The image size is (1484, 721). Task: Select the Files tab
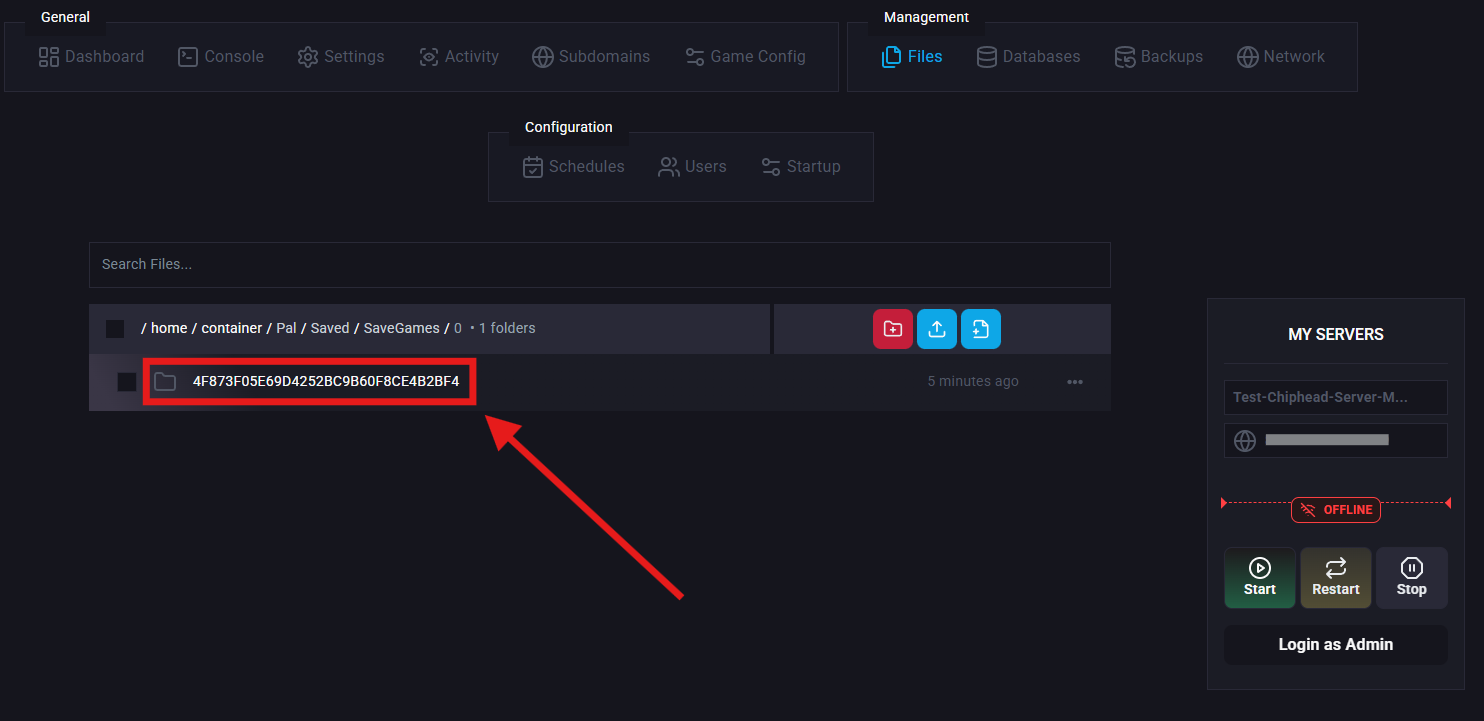click(912, 57)
